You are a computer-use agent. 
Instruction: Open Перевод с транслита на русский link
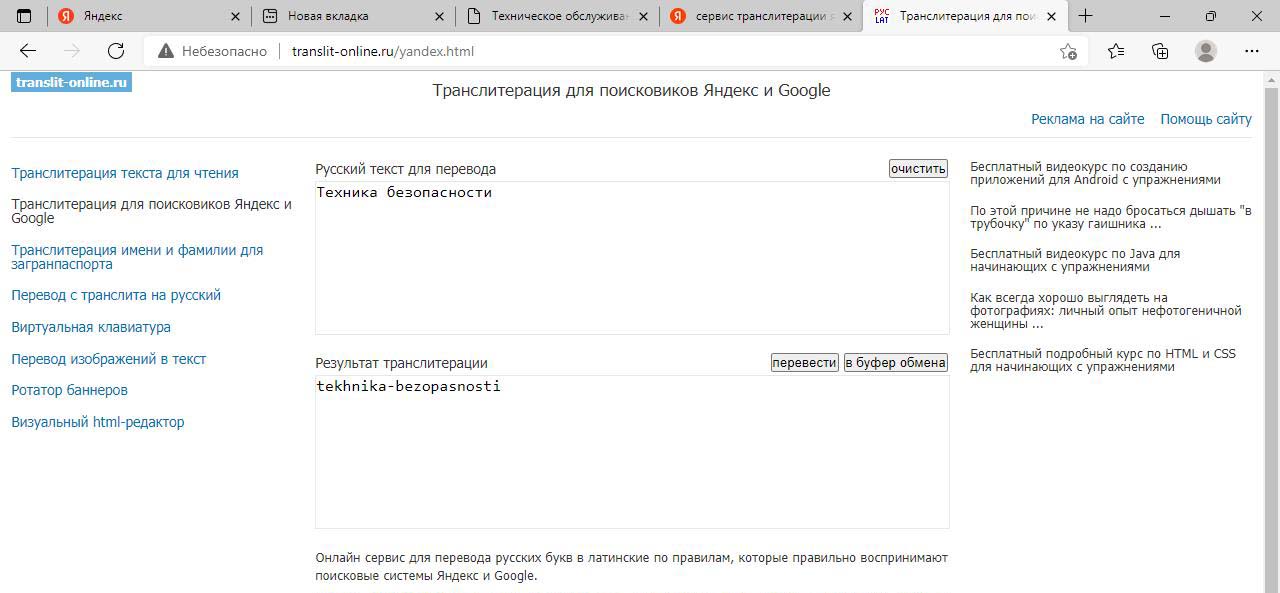click(x=116, y=295)
